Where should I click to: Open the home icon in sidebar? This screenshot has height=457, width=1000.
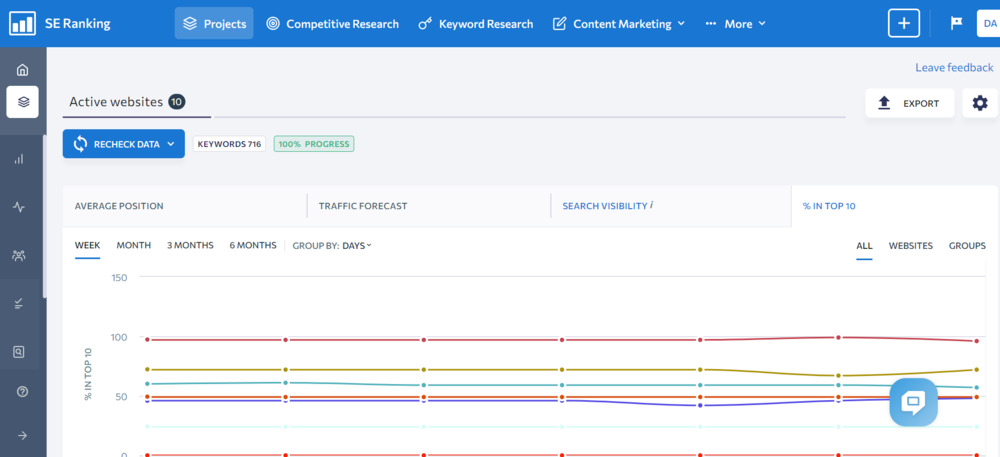(22, 70)
